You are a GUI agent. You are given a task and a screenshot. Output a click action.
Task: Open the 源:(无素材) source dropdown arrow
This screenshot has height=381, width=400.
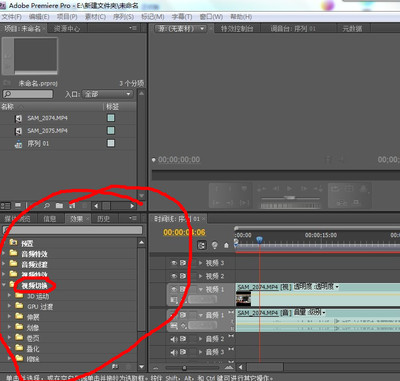[202, 29]
